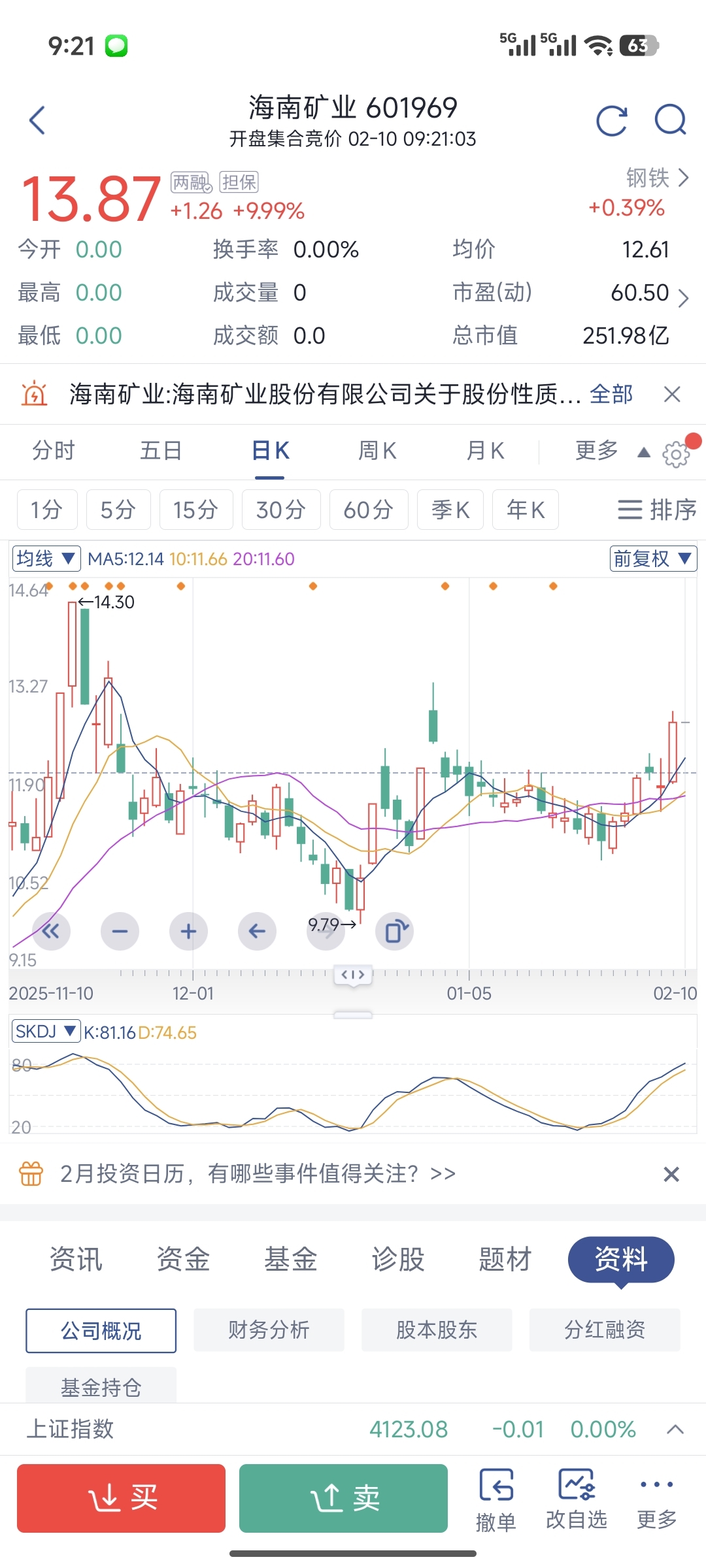
Task: Tap the back arrow icon
Action: 38,120
